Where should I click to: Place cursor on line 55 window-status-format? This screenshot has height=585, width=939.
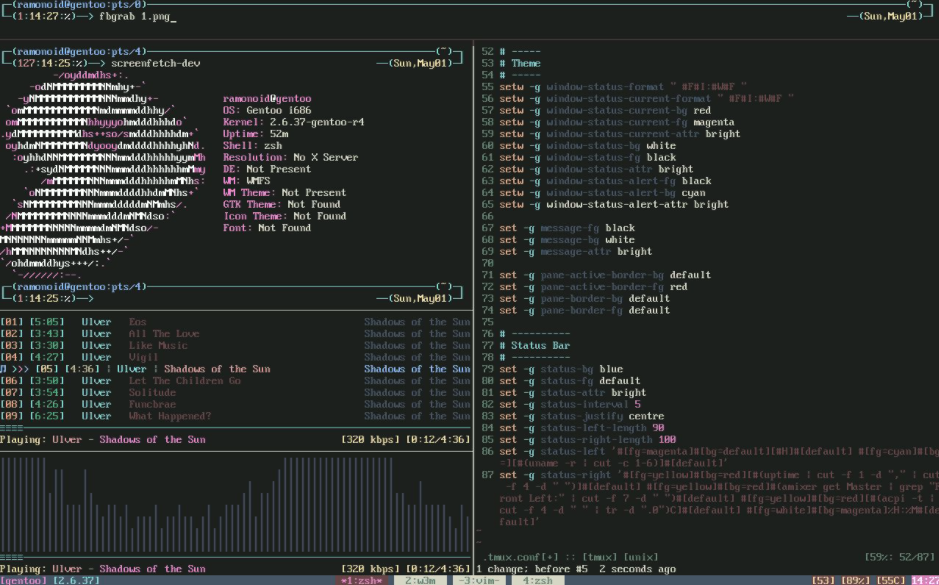[x=623, y=87]
